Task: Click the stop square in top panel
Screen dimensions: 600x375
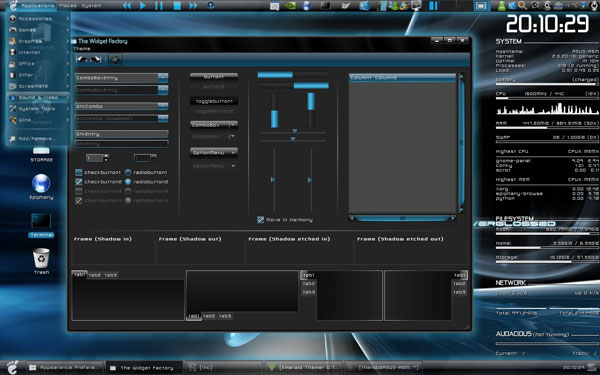Action: coord(177,5)
